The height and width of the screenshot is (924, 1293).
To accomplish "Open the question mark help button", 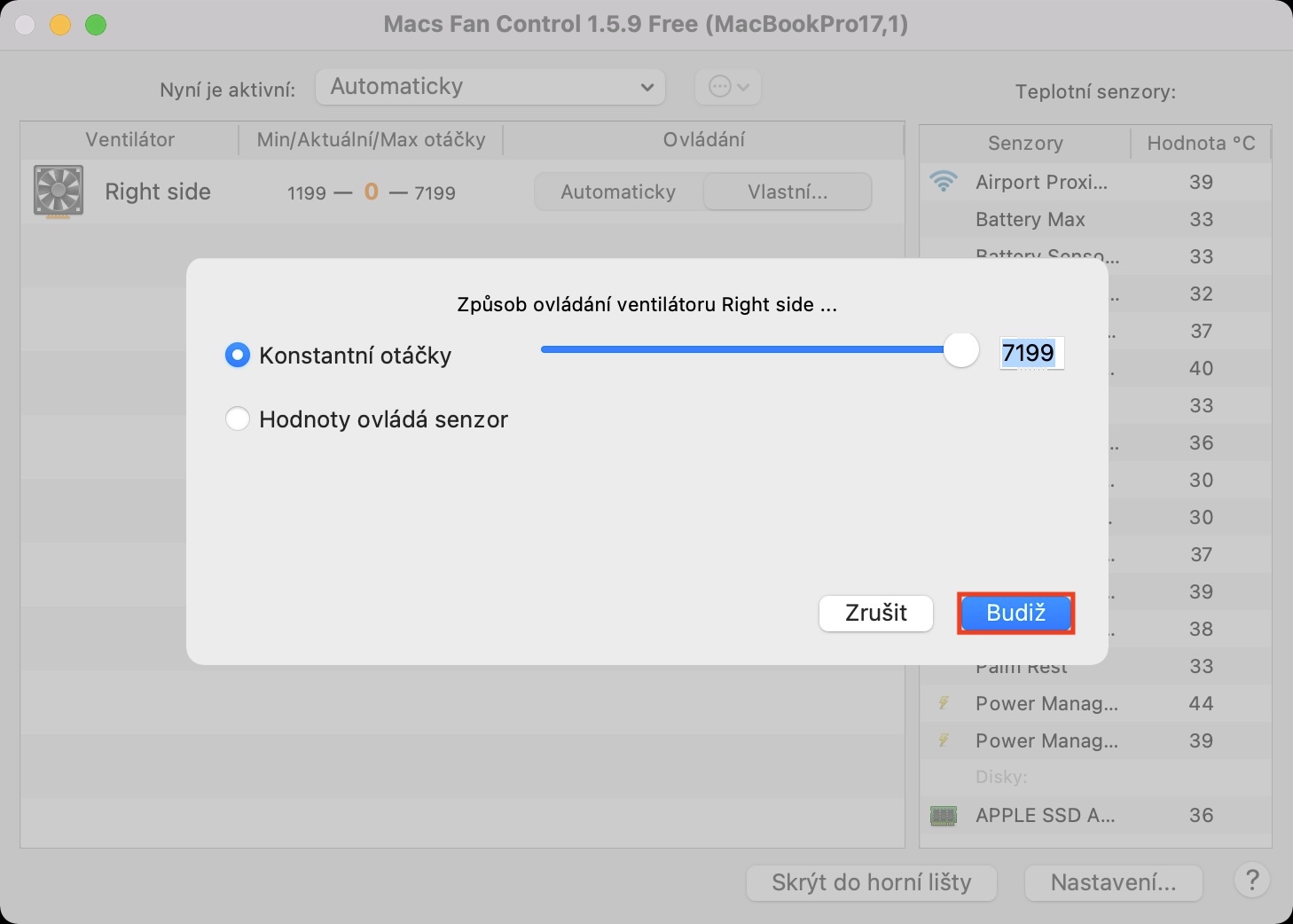I will [x=1251, y=881].
